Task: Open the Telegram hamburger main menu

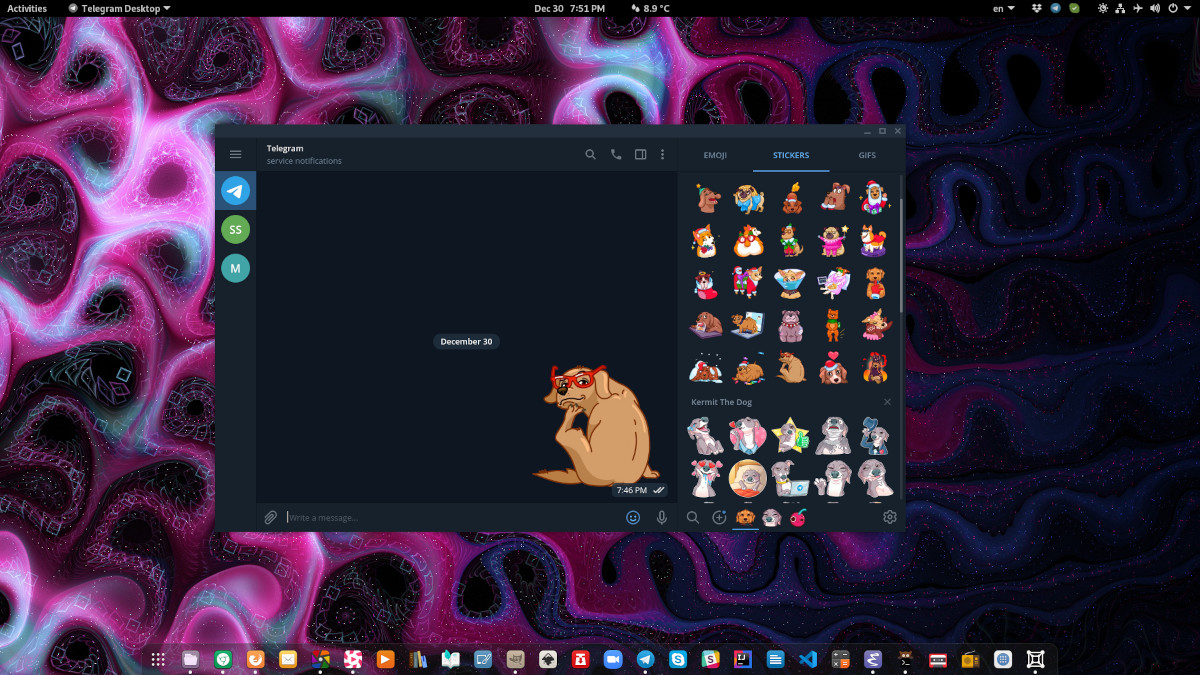Action: 236,154
